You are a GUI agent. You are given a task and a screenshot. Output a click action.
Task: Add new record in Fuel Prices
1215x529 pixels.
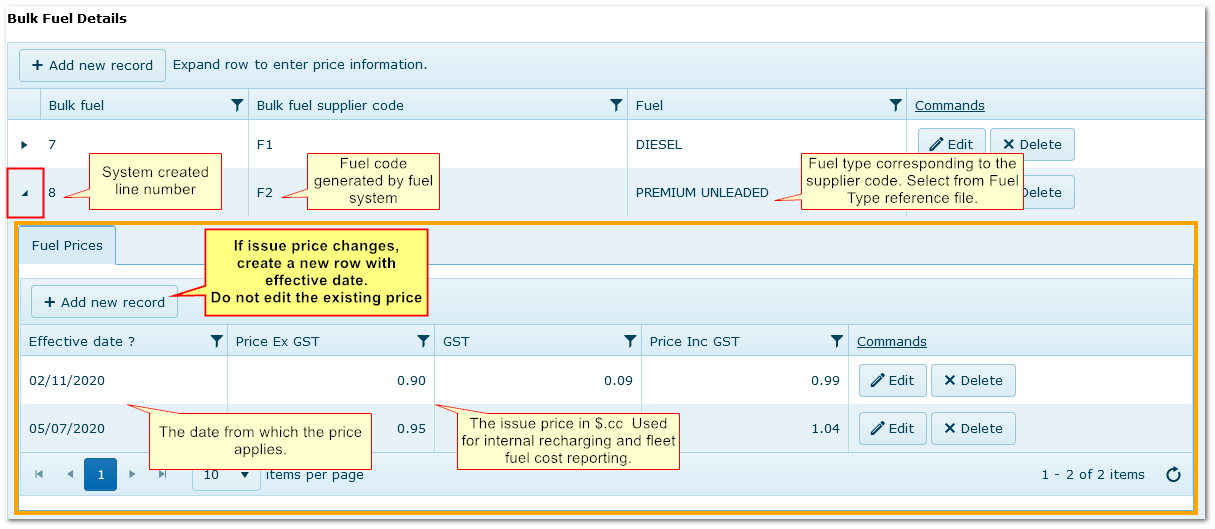pos(104,302)
